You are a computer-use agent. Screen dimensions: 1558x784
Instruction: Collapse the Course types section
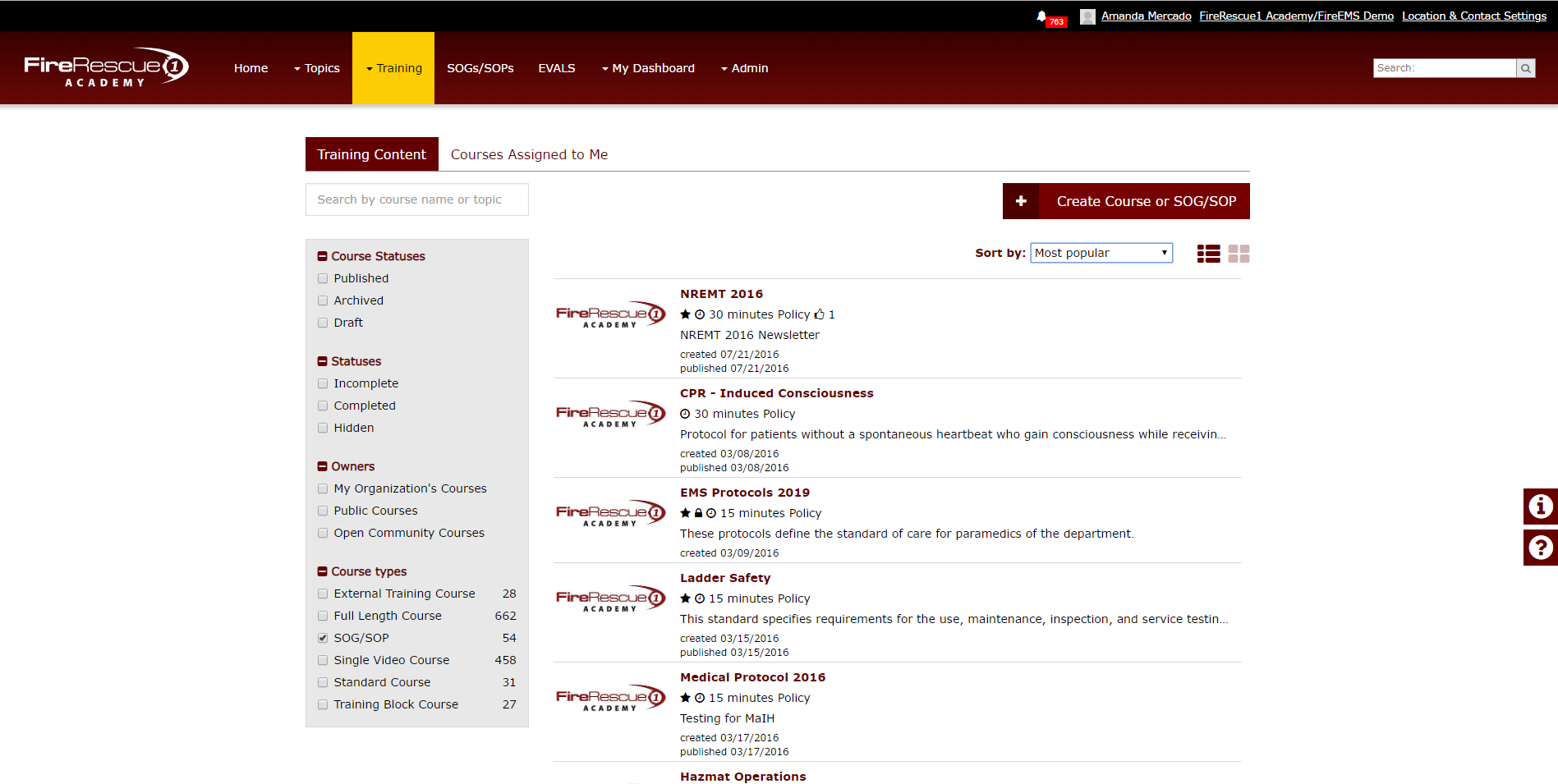click(322, 571)
